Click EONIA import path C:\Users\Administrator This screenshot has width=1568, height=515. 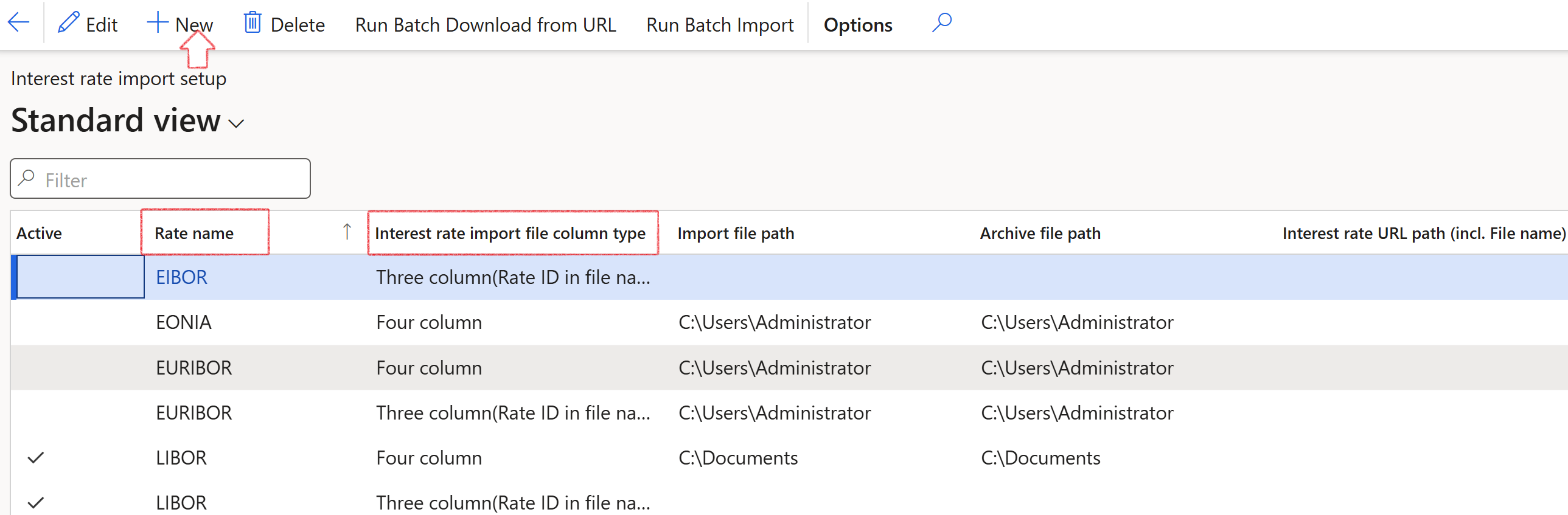[x=774, y=322]
